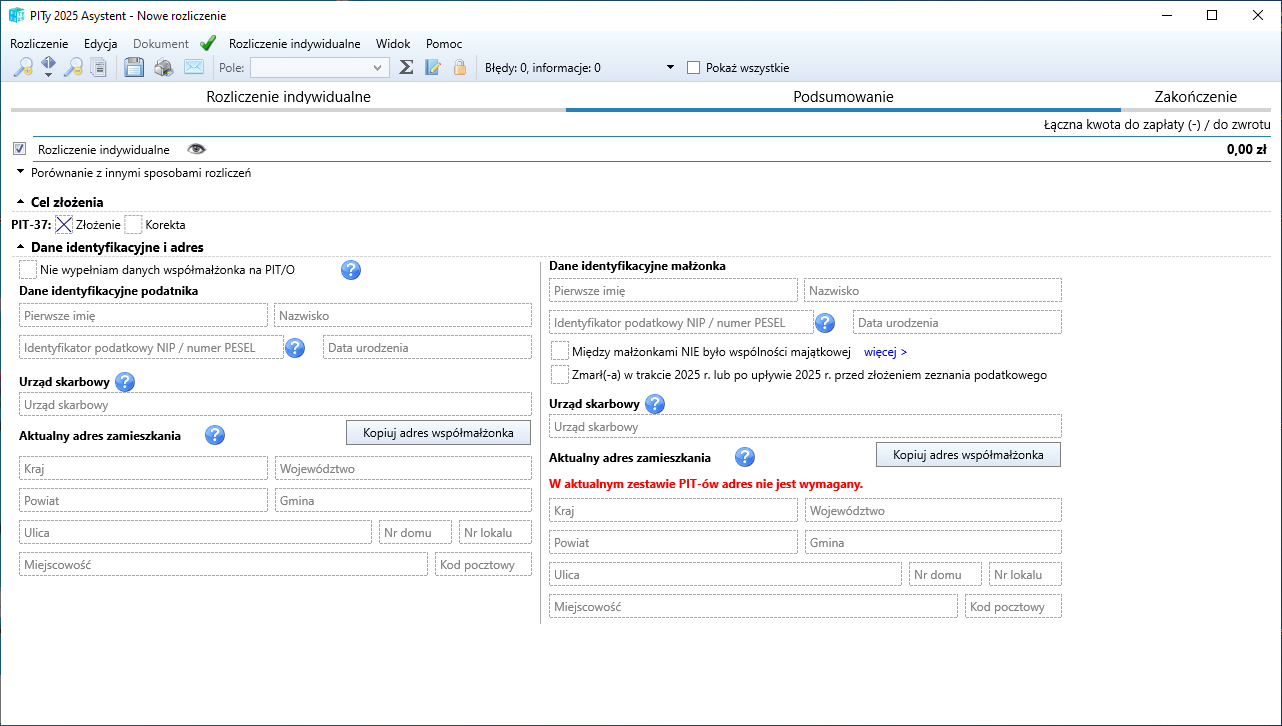The height and width of the screenshot is (726, 1282).
Task: Toggle the eye icon next to Rozliczenie indywidualne
Action: tap(197, 149)
